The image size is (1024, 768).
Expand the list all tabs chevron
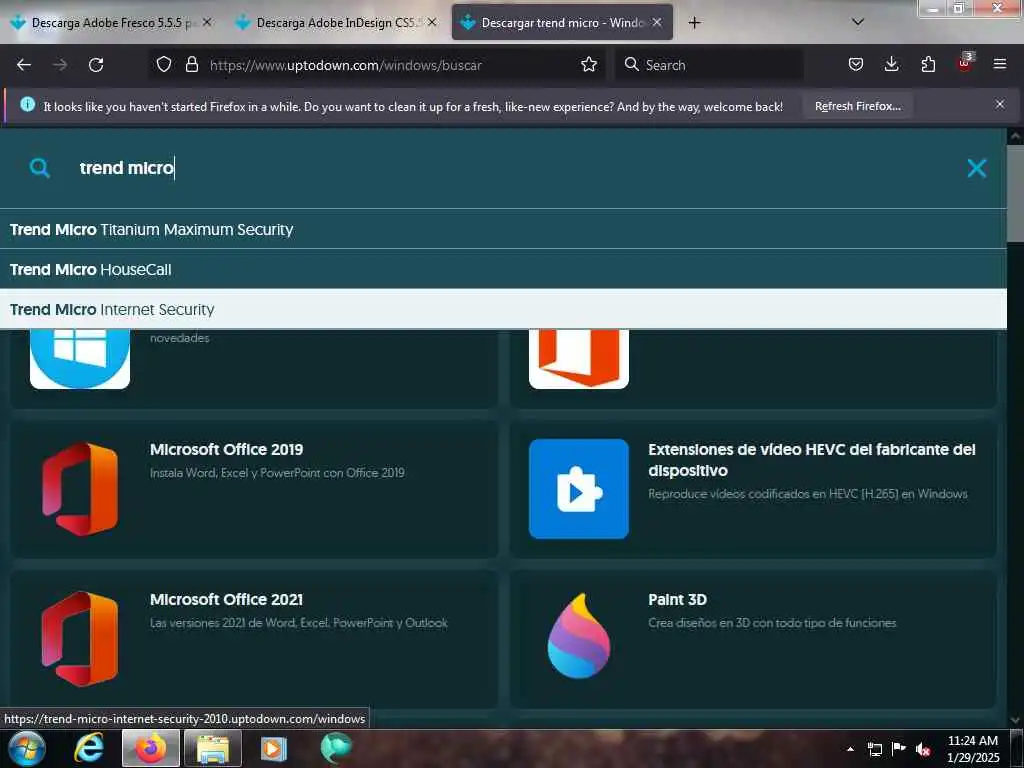coord(858,22)
